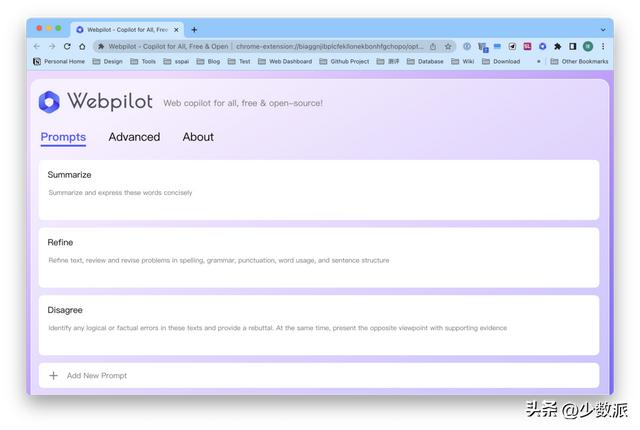This screenshot has height=430, width=640.
Task: Open the Summarize prompt card
Action: pyautogui.click(x=319, y=190)
